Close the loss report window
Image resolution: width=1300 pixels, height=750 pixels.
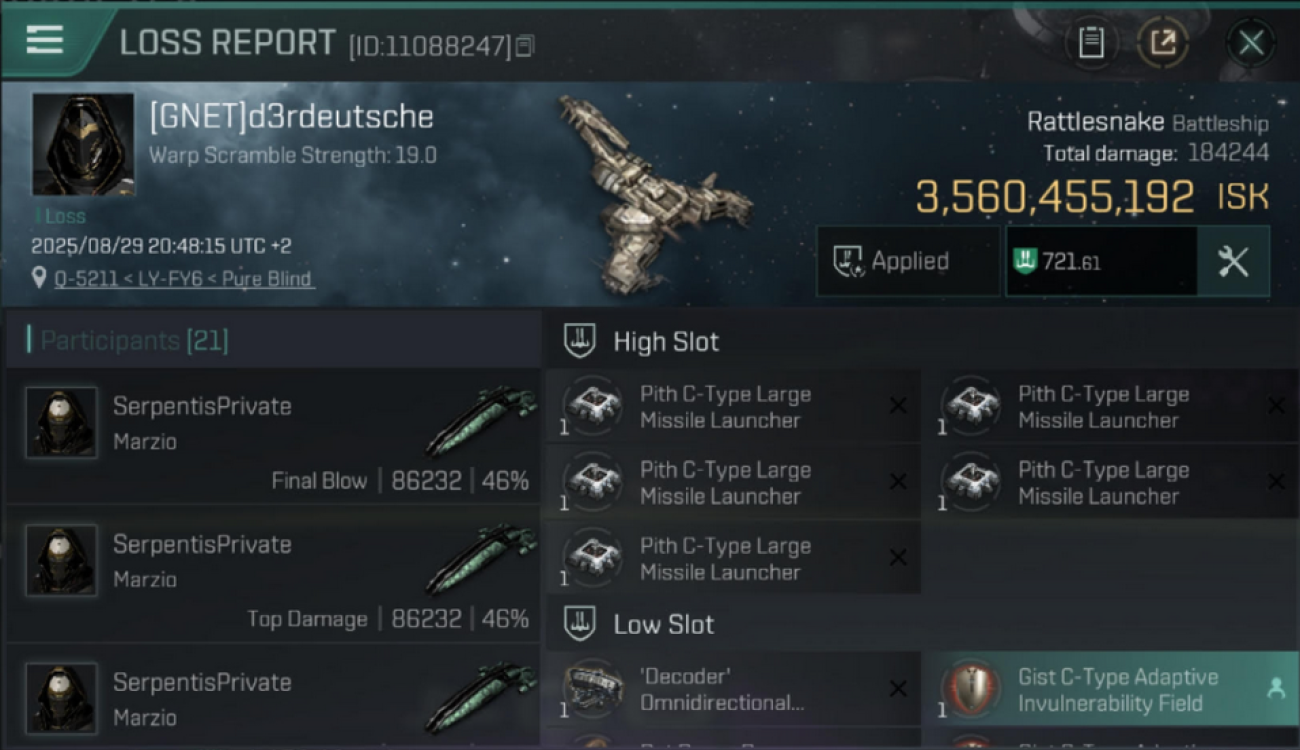pyautogui.click(x=1250, y=42)
